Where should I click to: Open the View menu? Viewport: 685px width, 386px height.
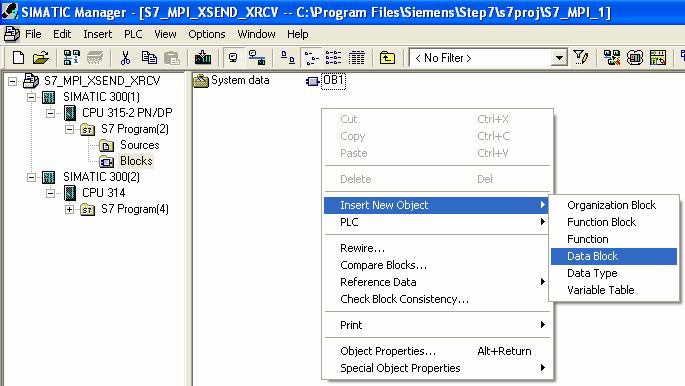click(x=165, y=34)
